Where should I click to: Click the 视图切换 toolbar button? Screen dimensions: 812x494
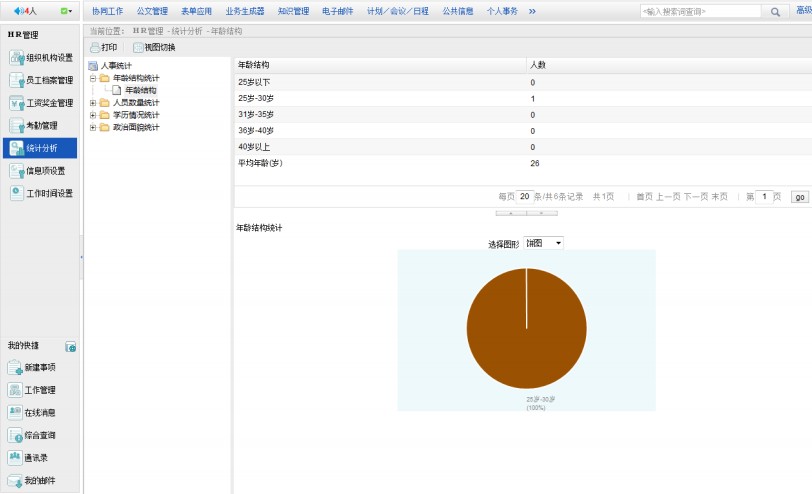[154, 47]
